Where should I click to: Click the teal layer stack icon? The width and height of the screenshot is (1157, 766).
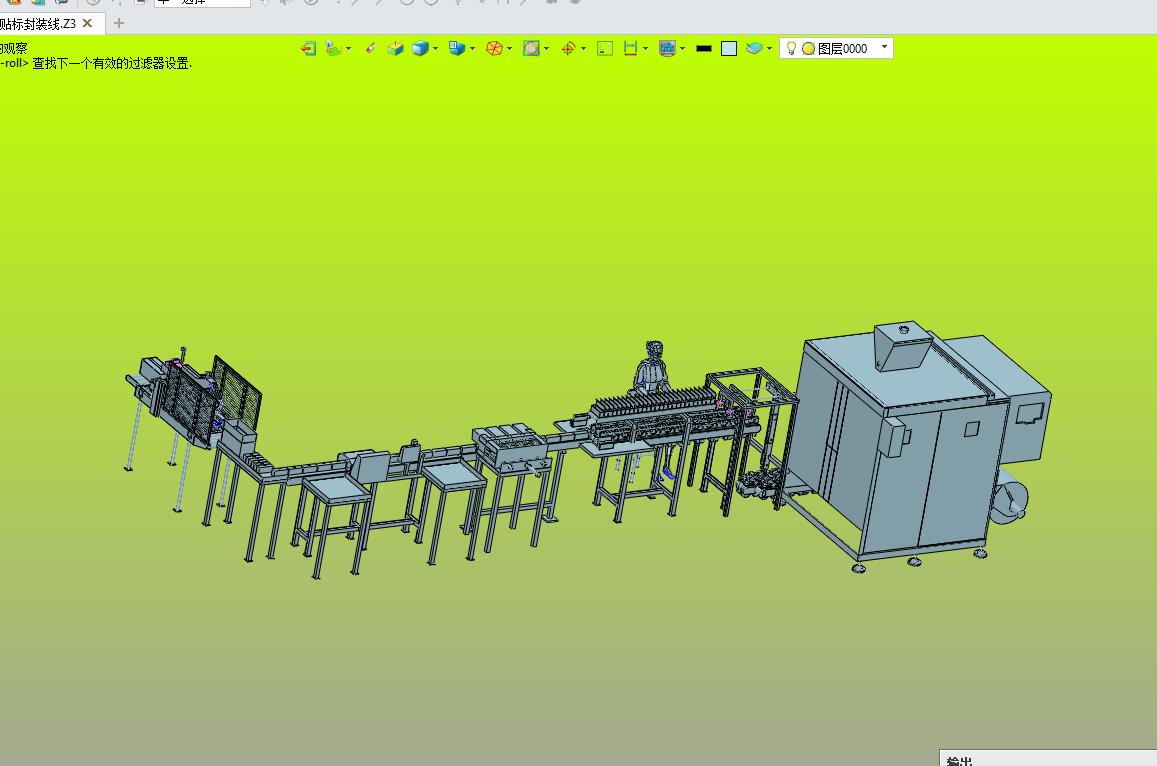point(754,49)
